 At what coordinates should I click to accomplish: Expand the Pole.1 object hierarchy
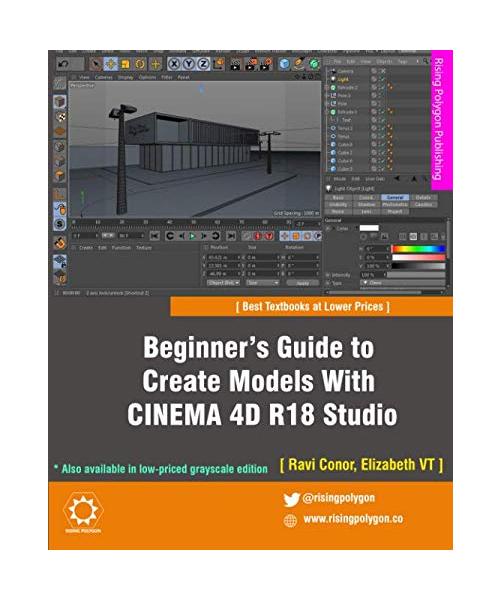click(x=327, y=96)
